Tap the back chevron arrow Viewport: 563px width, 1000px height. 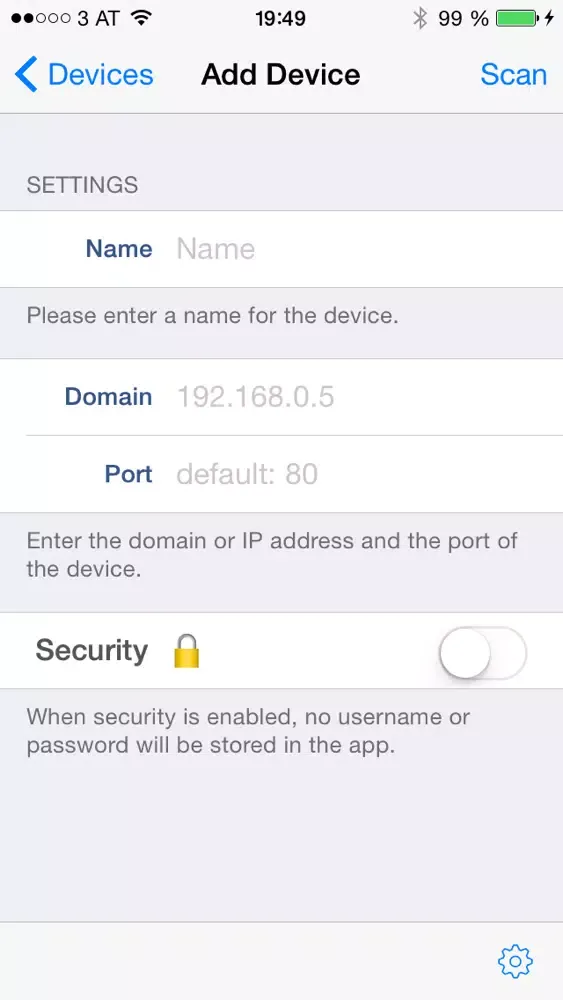pos(26,74)
